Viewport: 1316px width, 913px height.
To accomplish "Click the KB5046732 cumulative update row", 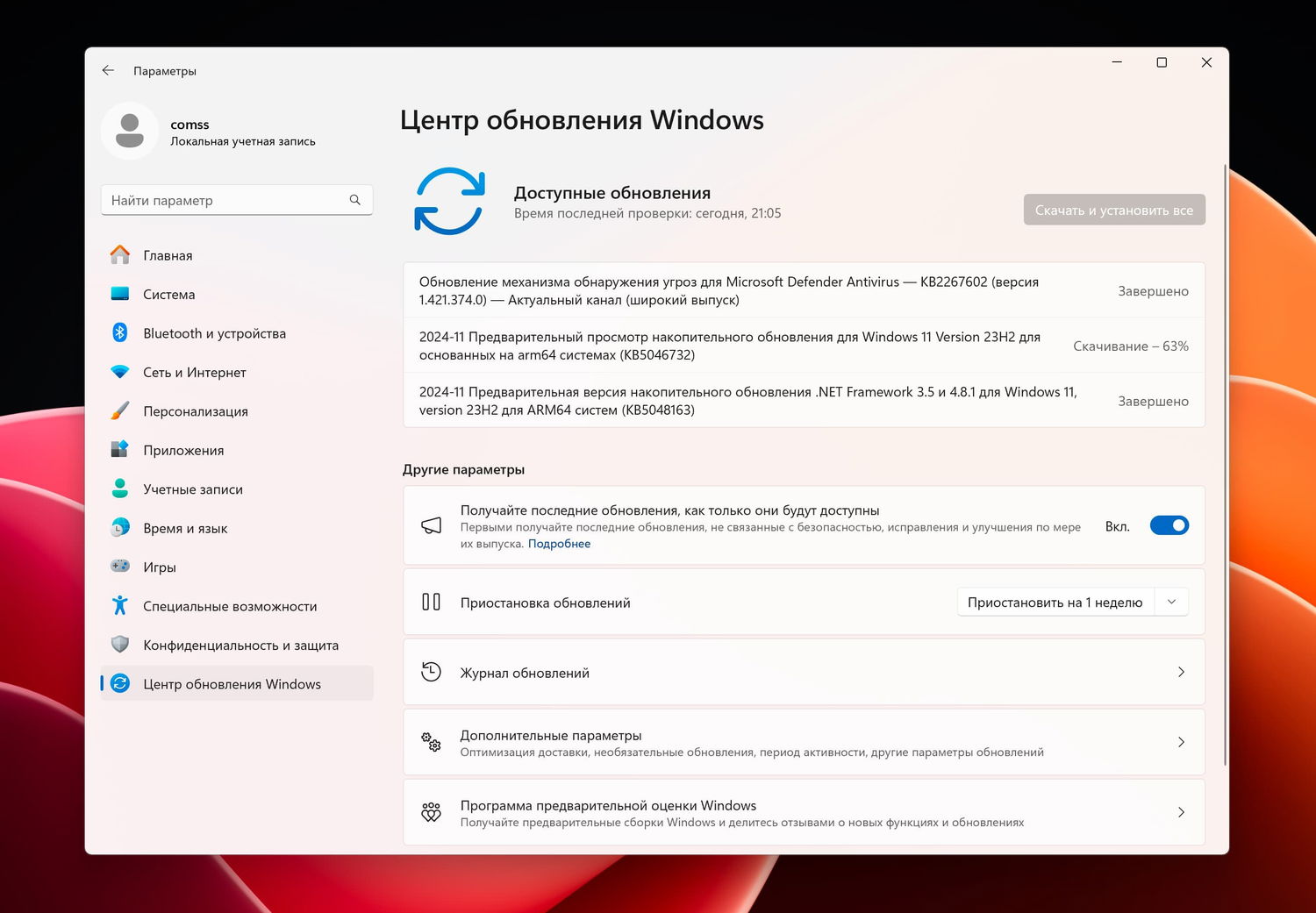I will [804, 346].
